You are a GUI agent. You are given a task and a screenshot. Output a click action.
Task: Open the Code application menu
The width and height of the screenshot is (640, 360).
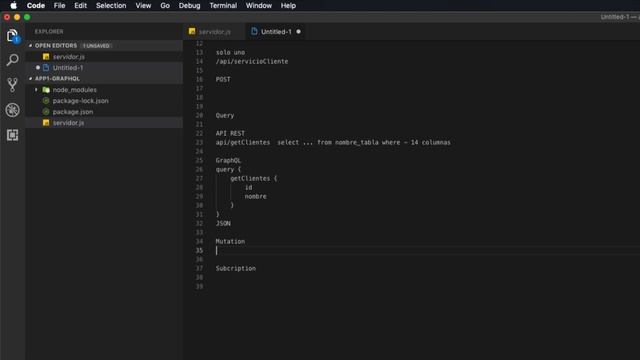click(36, 5)
